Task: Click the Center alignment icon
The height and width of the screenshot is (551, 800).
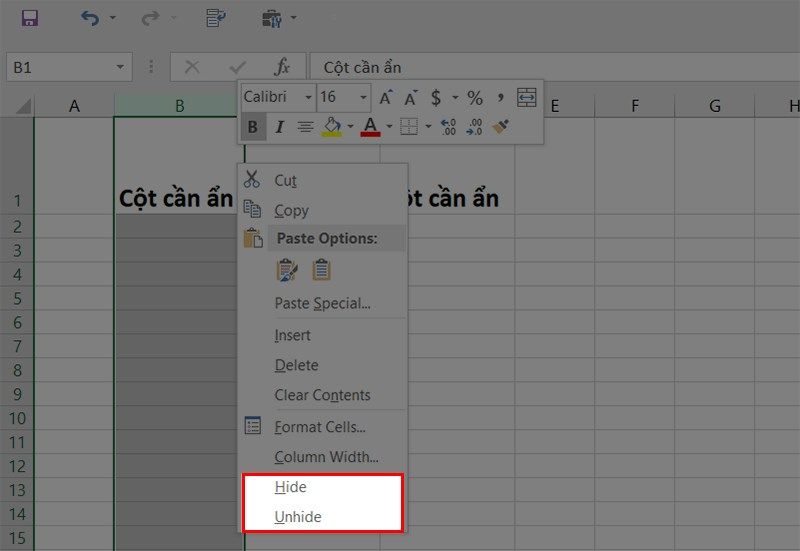Action: point(305,127)
